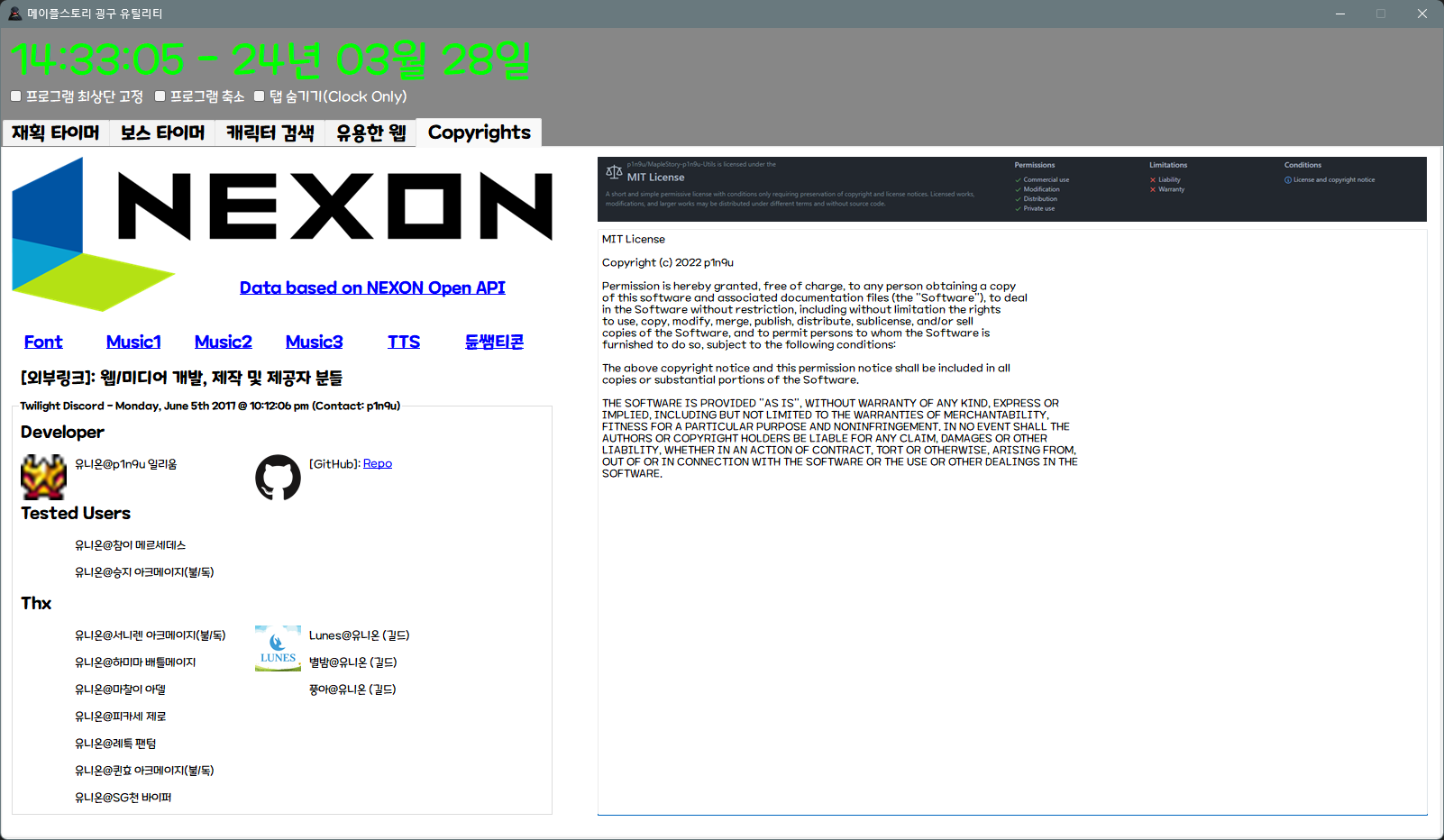Select 유니온@p1n9u 일리움 developer name
Screen dimensions: 1444x840
pyautogui.click(x=125, y=464)
